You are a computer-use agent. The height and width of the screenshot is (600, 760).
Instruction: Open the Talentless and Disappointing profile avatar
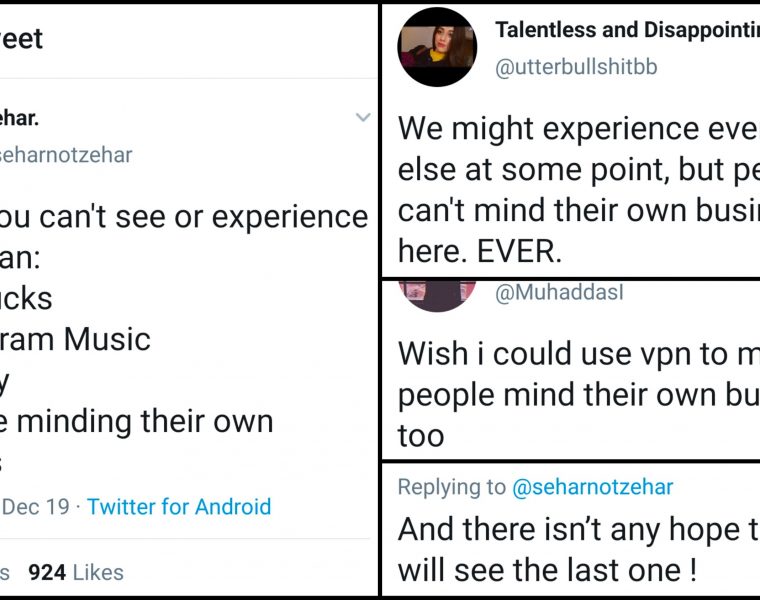click(x=437, y=47)
